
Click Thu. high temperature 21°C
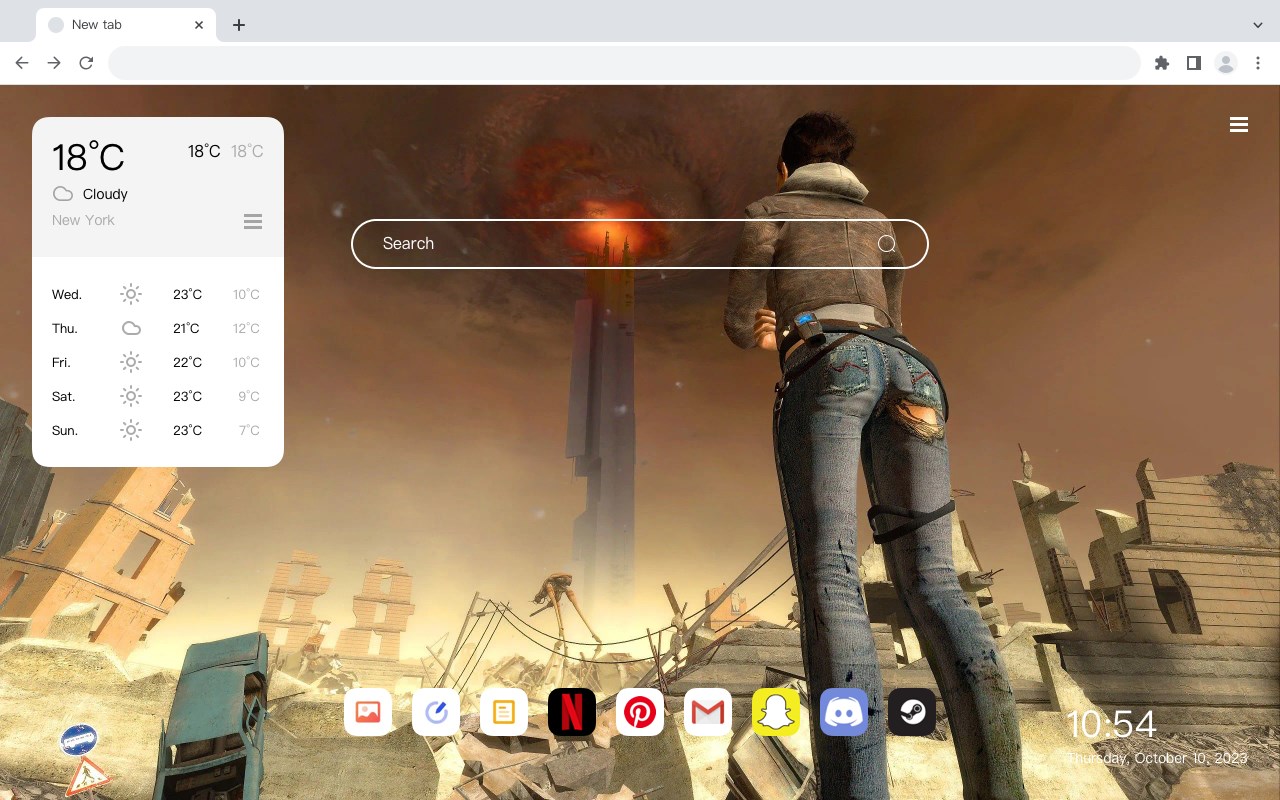coord(187,328)
